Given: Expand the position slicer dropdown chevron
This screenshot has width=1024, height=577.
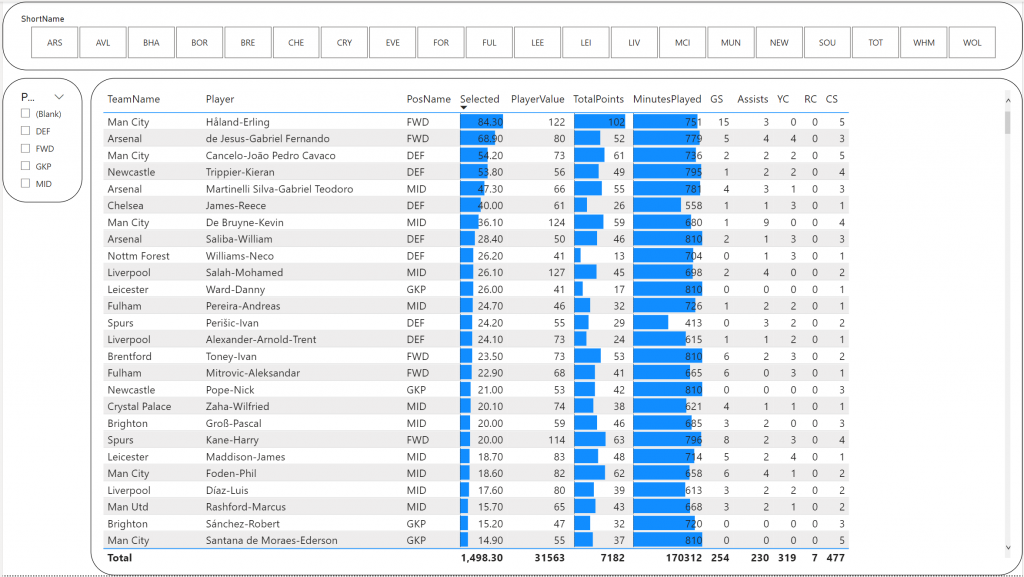Looking at the screenshot, I should 59,97.
